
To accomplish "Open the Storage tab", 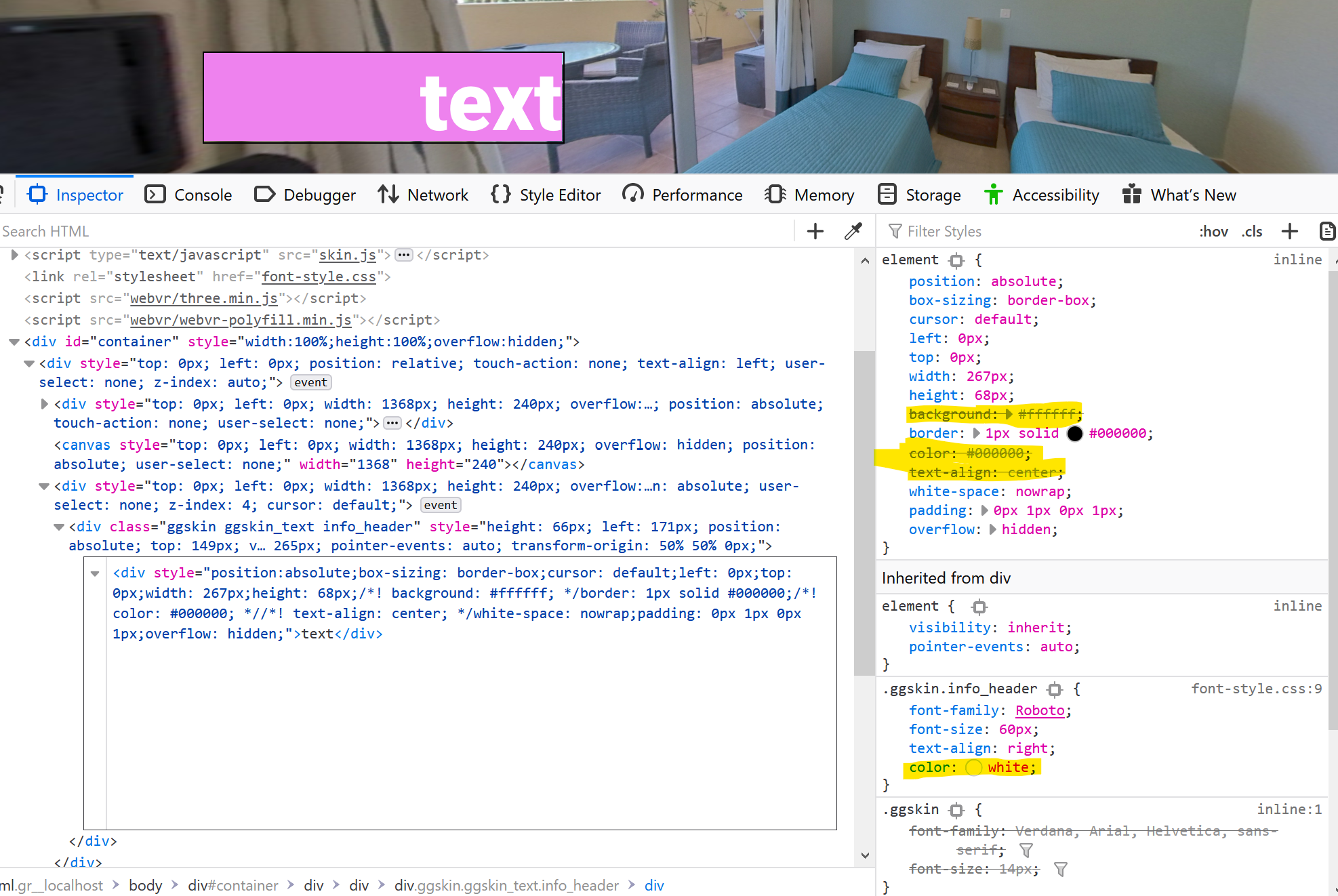I will click(919, 195).
